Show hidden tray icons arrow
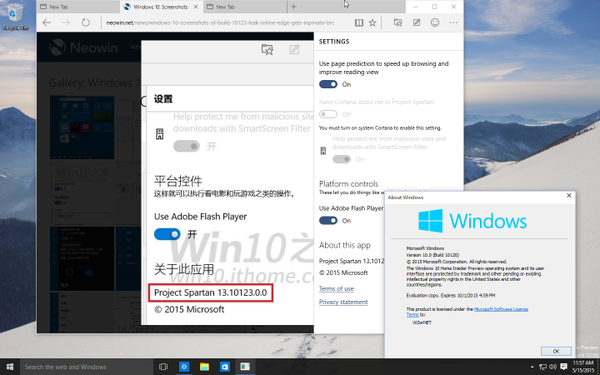 [x=532, y=367]
